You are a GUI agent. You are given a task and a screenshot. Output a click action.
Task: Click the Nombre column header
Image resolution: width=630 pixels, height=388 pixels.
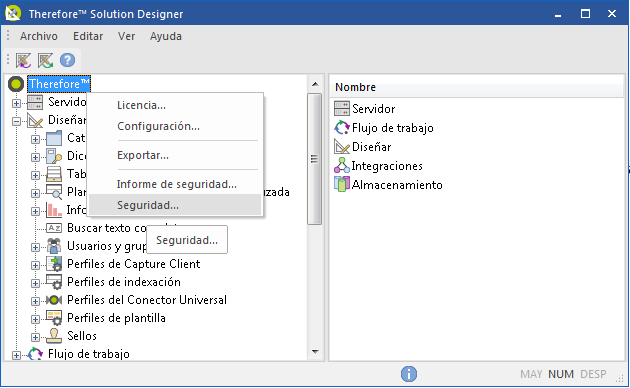click(477, 87)
